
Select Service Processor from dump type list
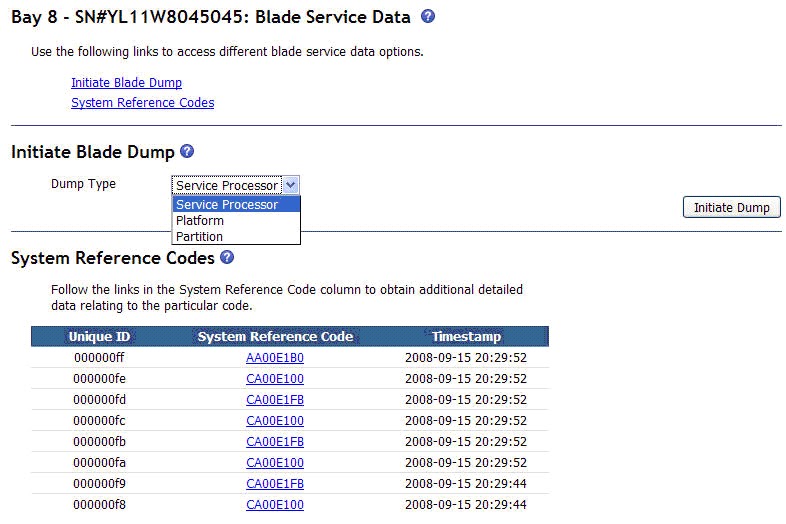pos(236,205)
